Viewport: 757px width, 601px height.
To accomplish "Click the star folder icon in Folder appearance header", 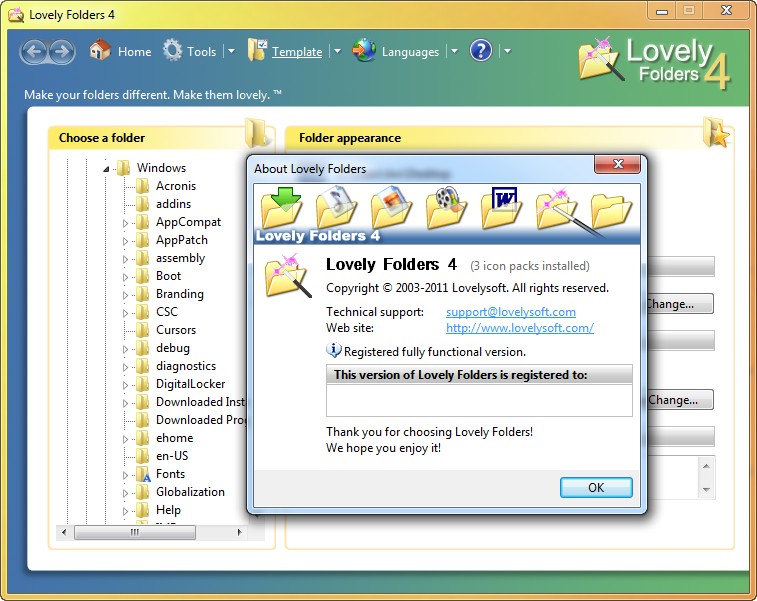I will (716, 132).
